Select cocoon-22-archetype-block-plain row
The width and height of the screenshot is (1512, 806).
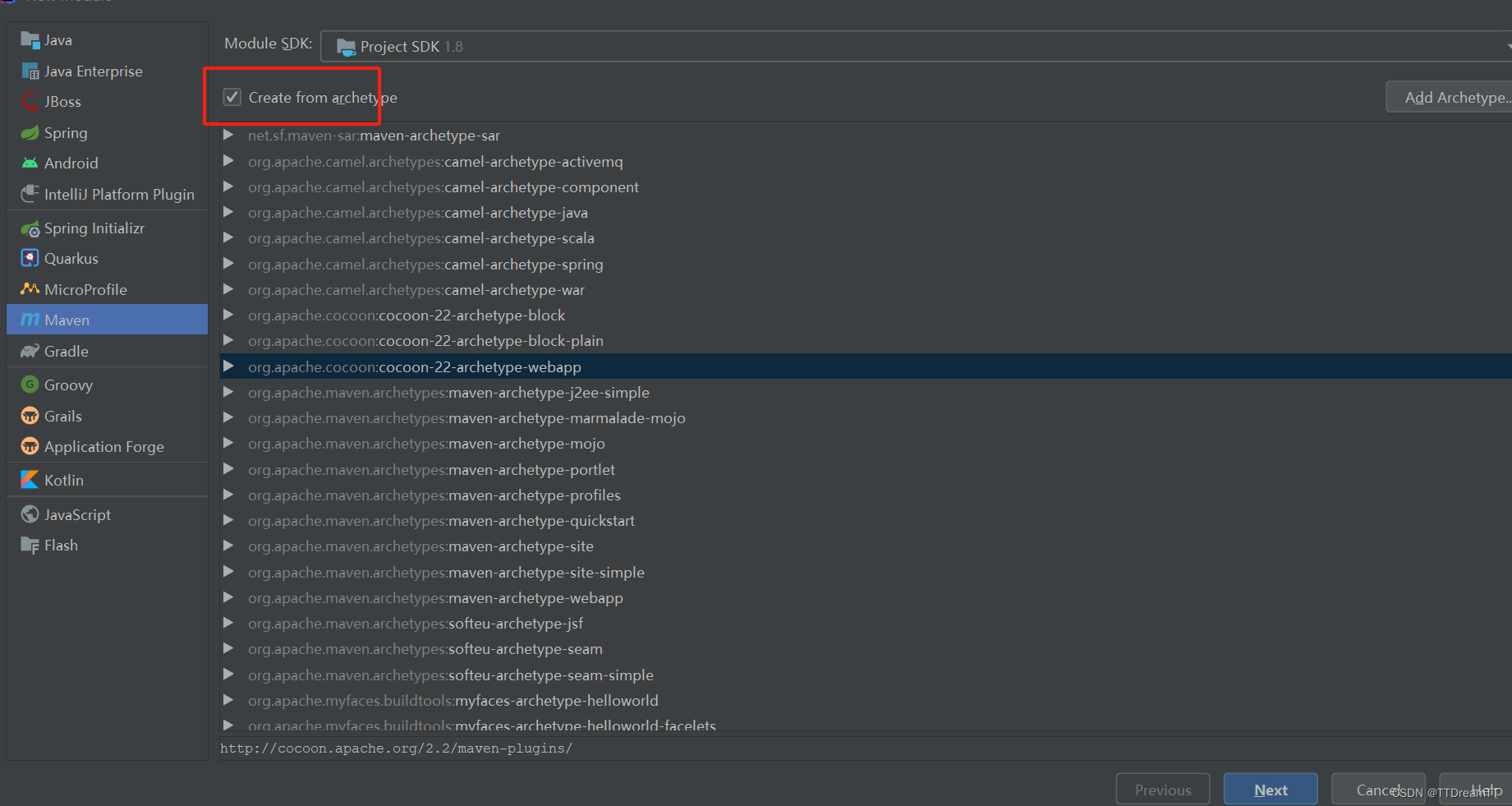[866, 340]
